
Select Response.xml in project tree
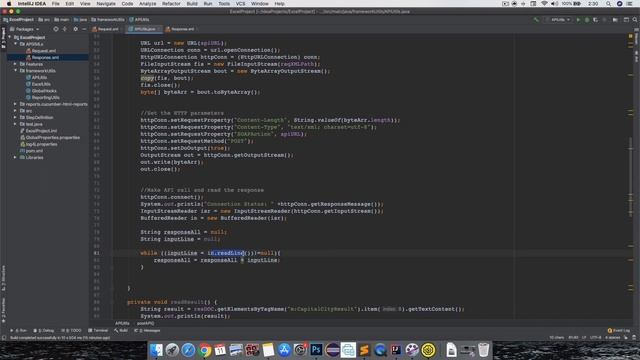tap(45, 57)
